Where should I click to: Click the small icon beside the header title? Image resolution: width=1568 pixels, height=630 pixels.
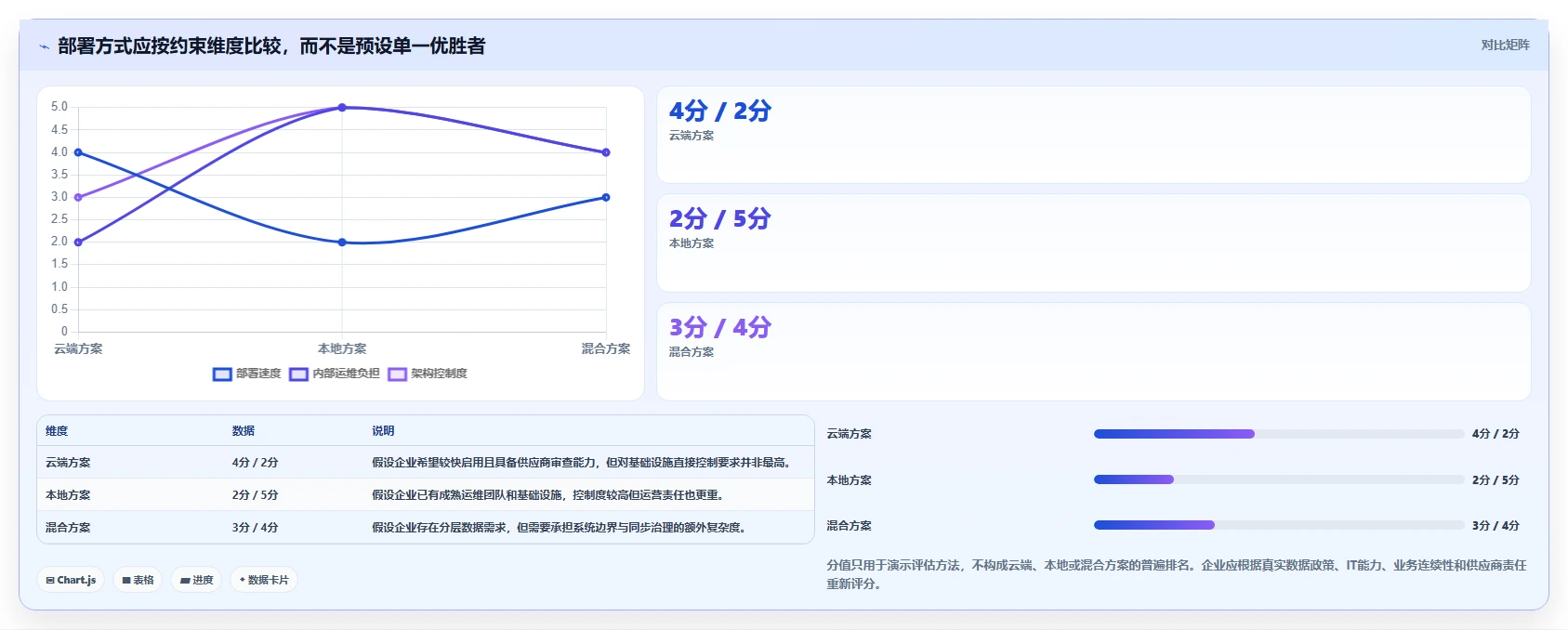(x=44, y=46)
